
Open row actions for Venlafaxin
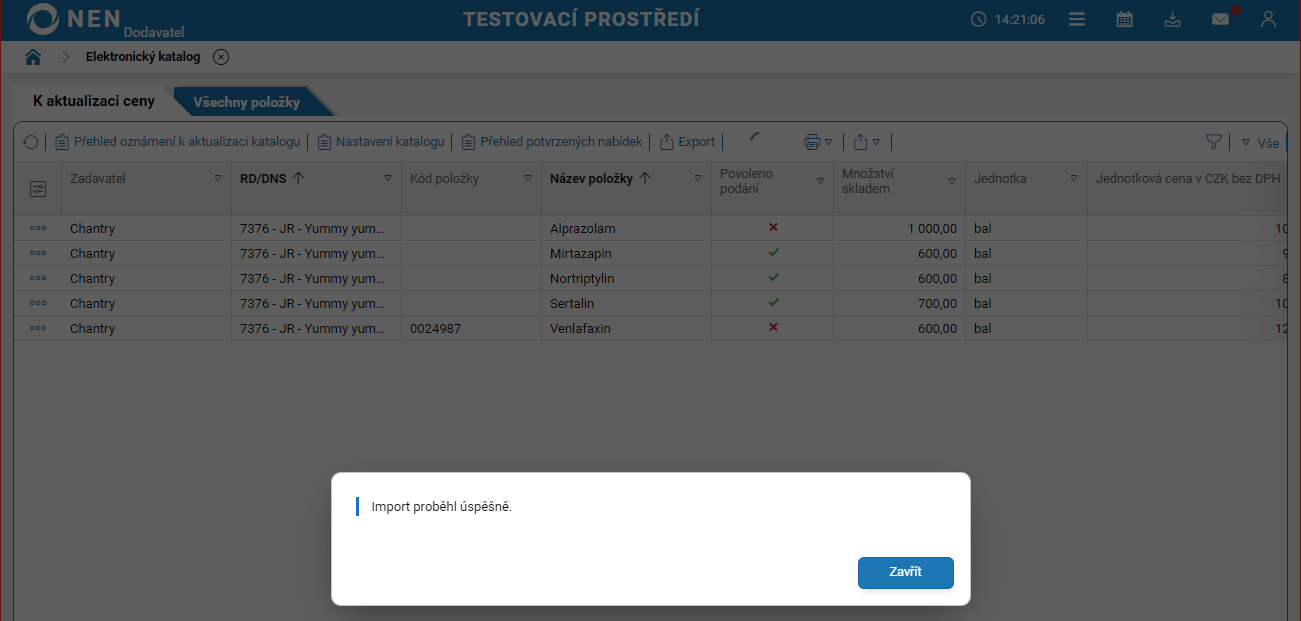(x=38, y=328)
